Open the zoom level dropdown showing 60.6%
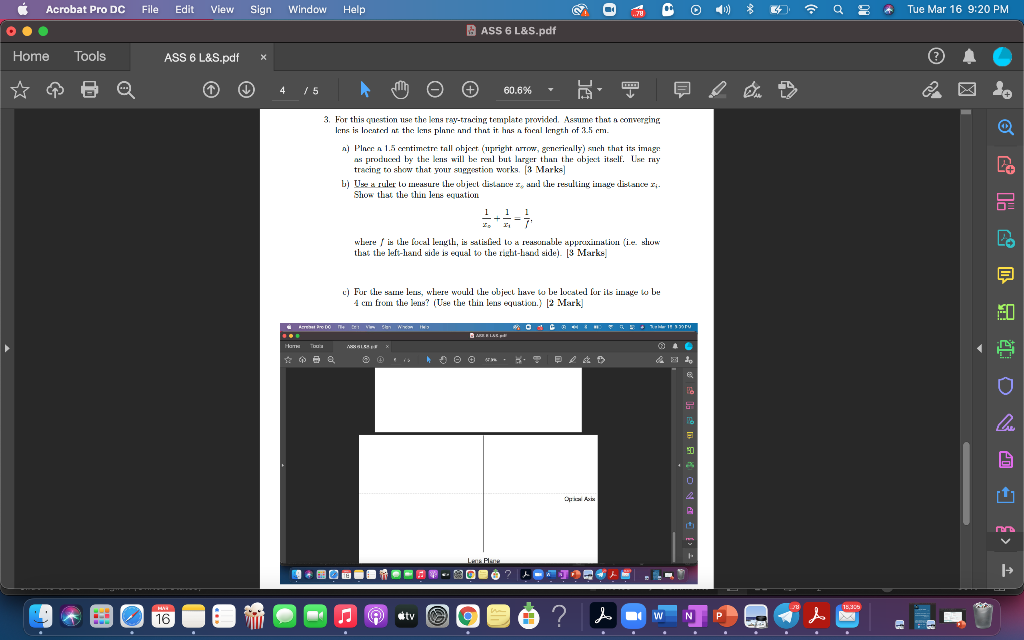The height and width of the screenshot is (640, 1024). coord(549,90)
